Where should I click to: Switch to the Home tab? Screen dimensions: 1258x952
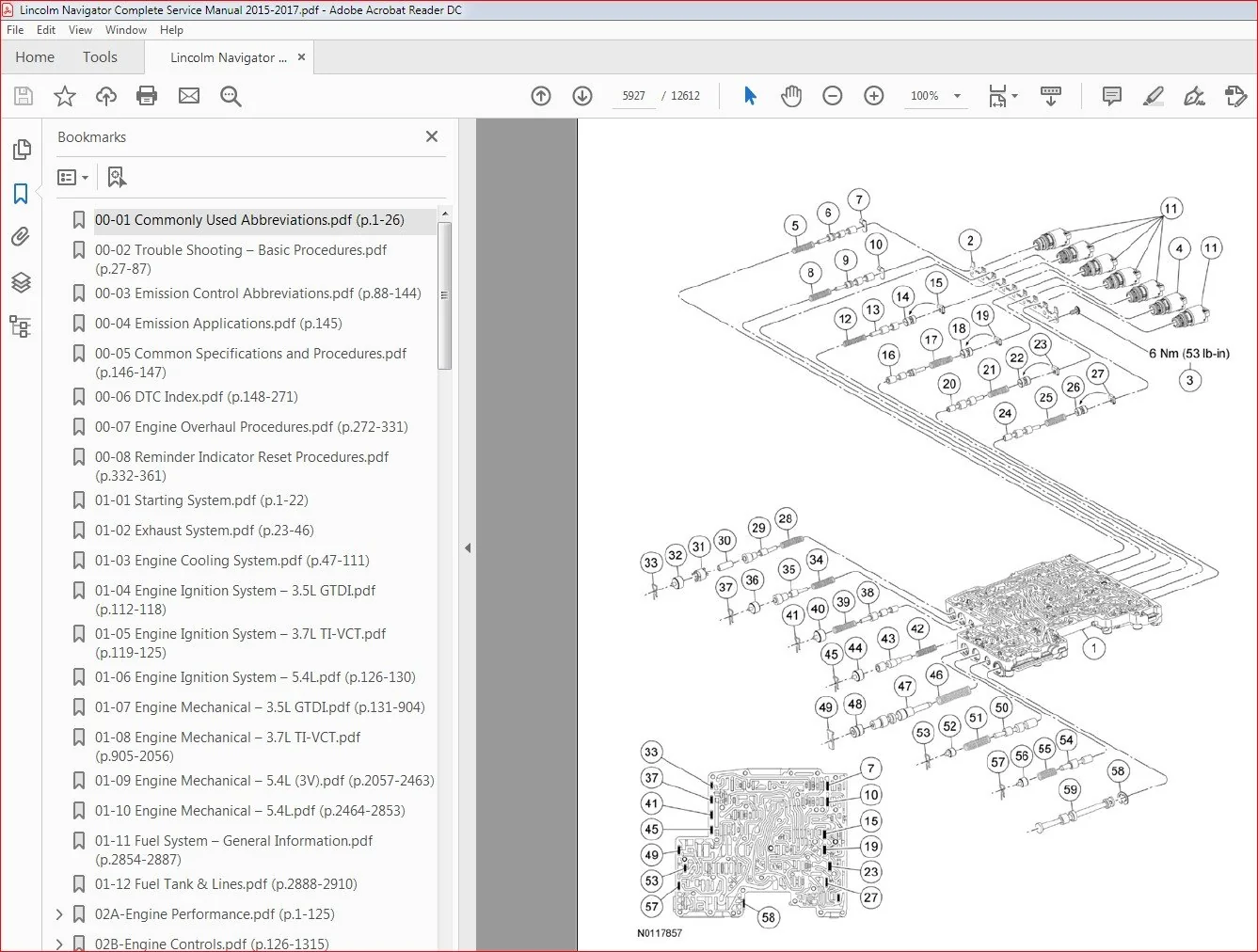(x=35, y=57)
